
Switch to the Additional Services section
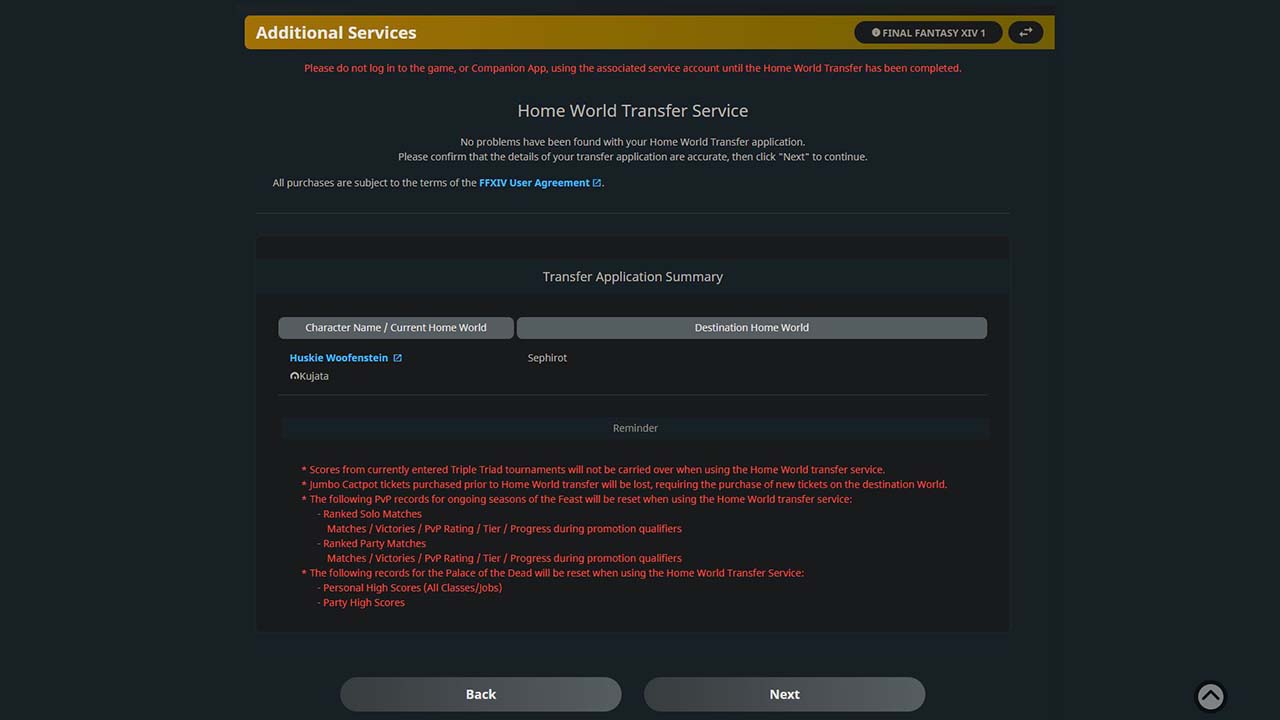(x=336, y=32)
